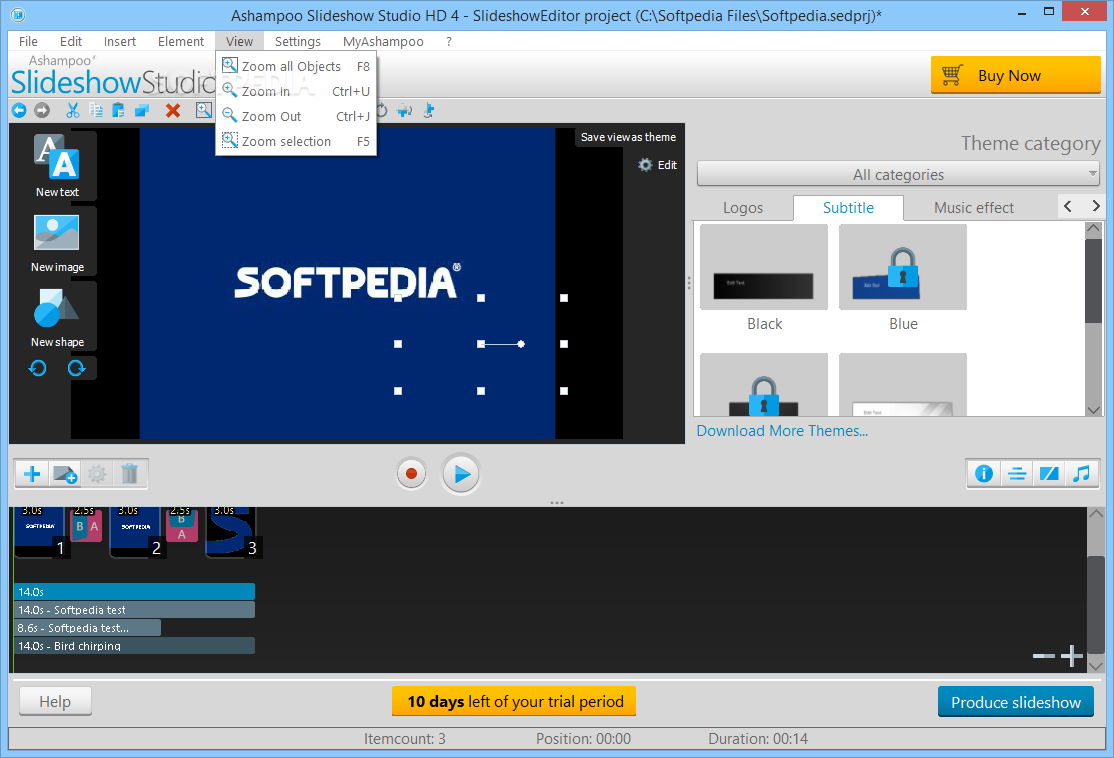Viewport: 1114px width, 758px height.
Task: Click the Redo forward arrow in the toolbar
Action: click(x=42, y=110)
